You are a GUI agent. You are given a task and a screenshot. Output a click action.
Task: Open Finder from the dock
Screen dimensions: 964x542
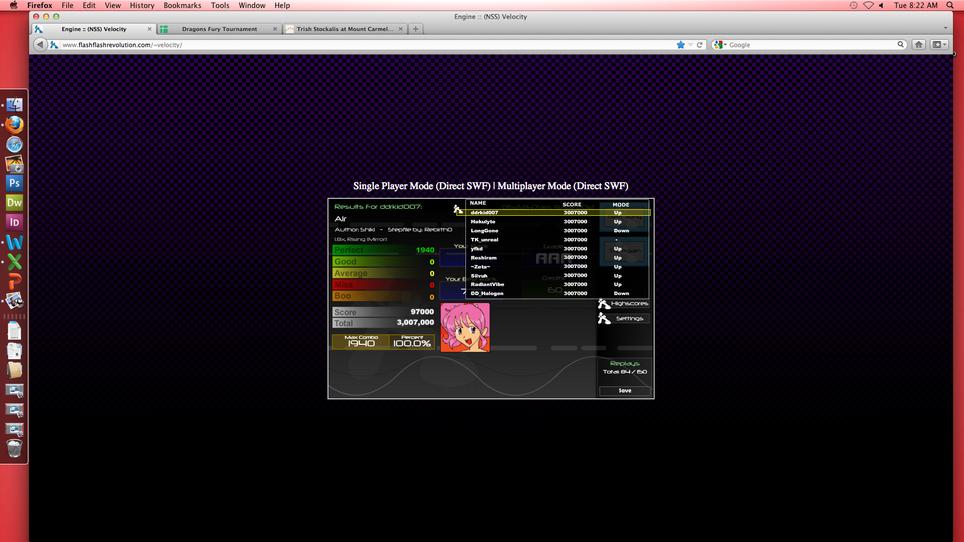14,105
